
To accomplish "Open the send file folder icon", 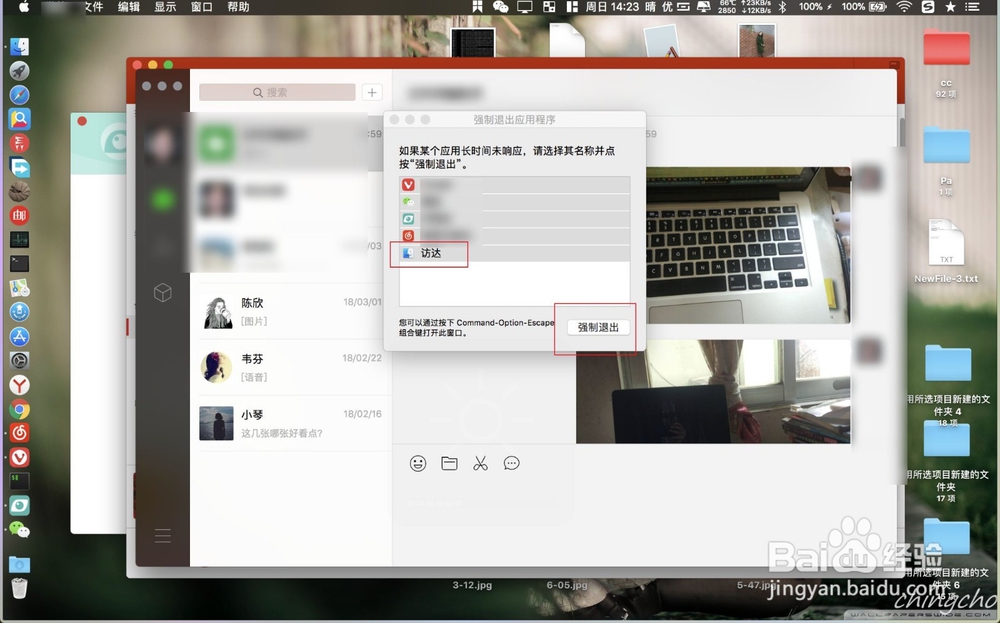I will click(x=450, y=464).
